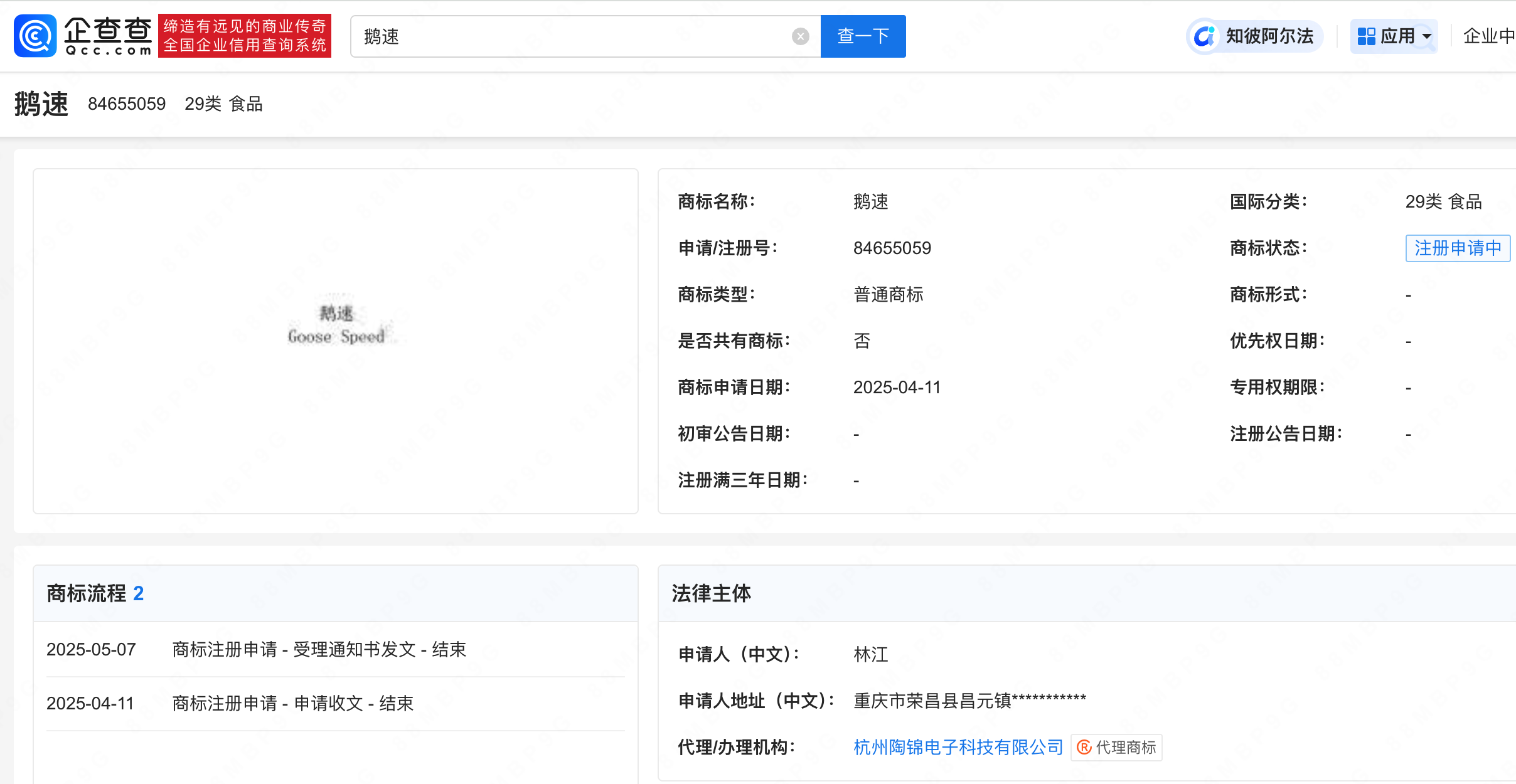Clear the search box with the X icon
This screenshot has height=784, width=1516.
tap(800, 36)
